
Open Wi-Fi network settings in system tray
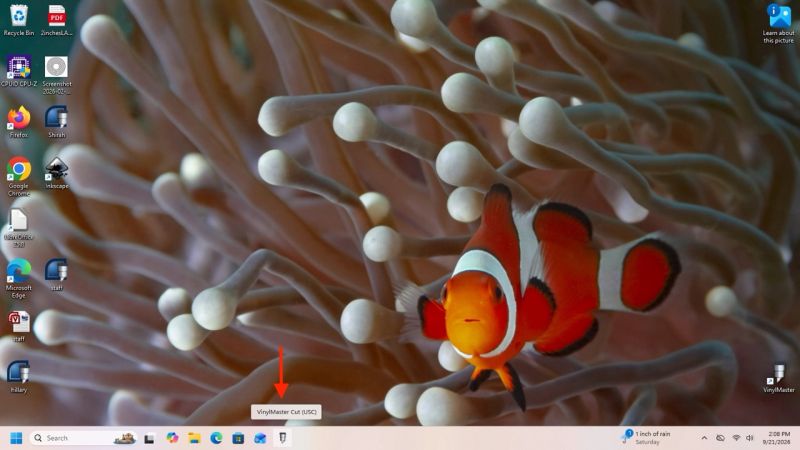coord(736,438)
